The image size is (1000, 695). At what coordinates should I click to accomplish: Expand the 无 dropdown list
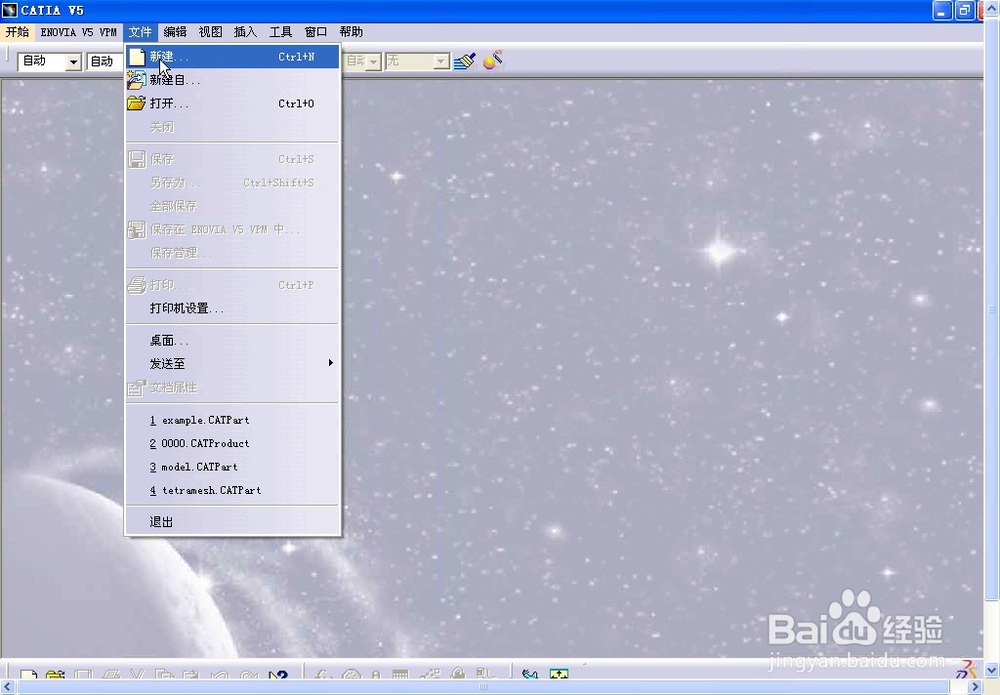click(441, 62)
